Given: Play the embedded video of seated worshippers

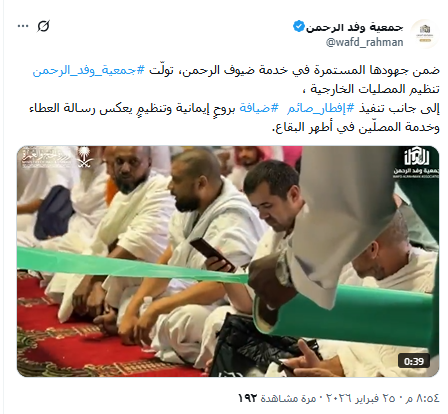Looking at the screenshot, I should (228, 261).
